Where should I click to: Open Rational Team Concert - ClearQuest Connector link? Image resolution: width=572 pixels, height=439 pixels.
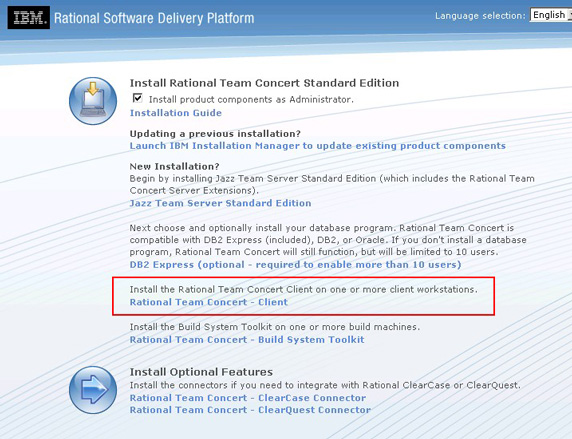[x=250, y=410]
